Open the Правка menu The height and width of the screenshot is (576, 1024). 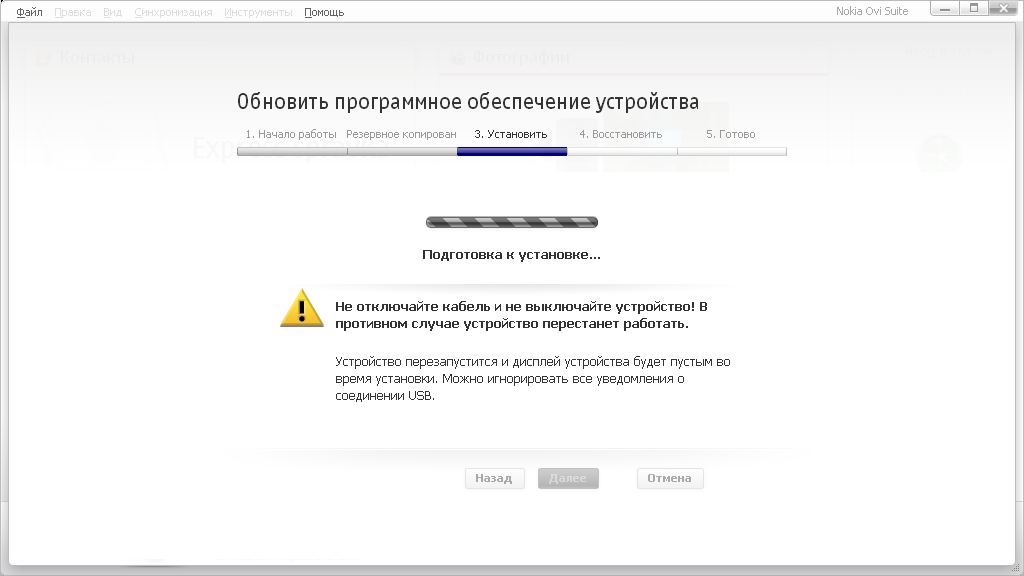click(x=73, y=12)
